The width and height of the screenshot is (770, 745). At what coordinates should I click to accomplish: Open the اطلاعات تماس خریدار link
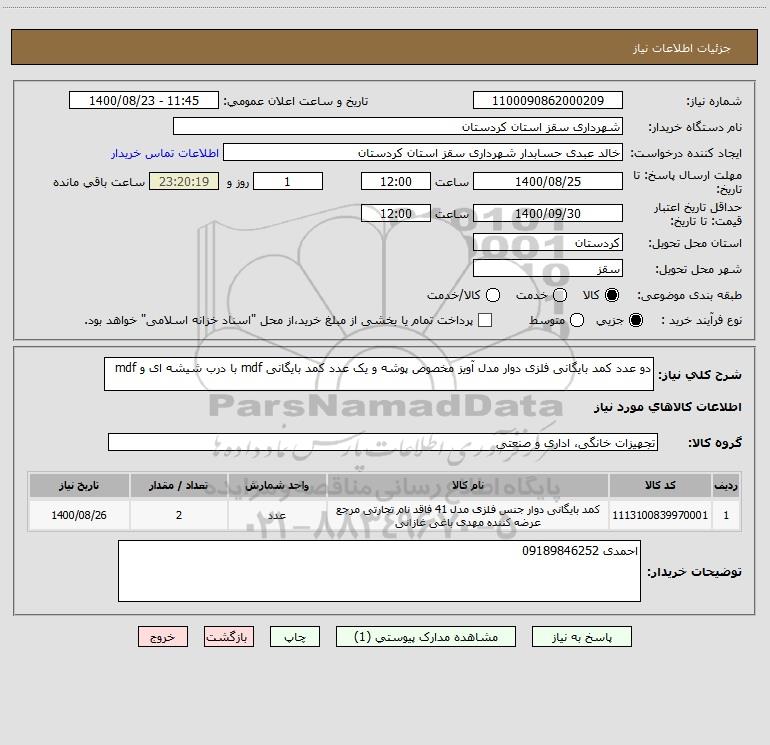pyautogui.click(x=165, y=153)
